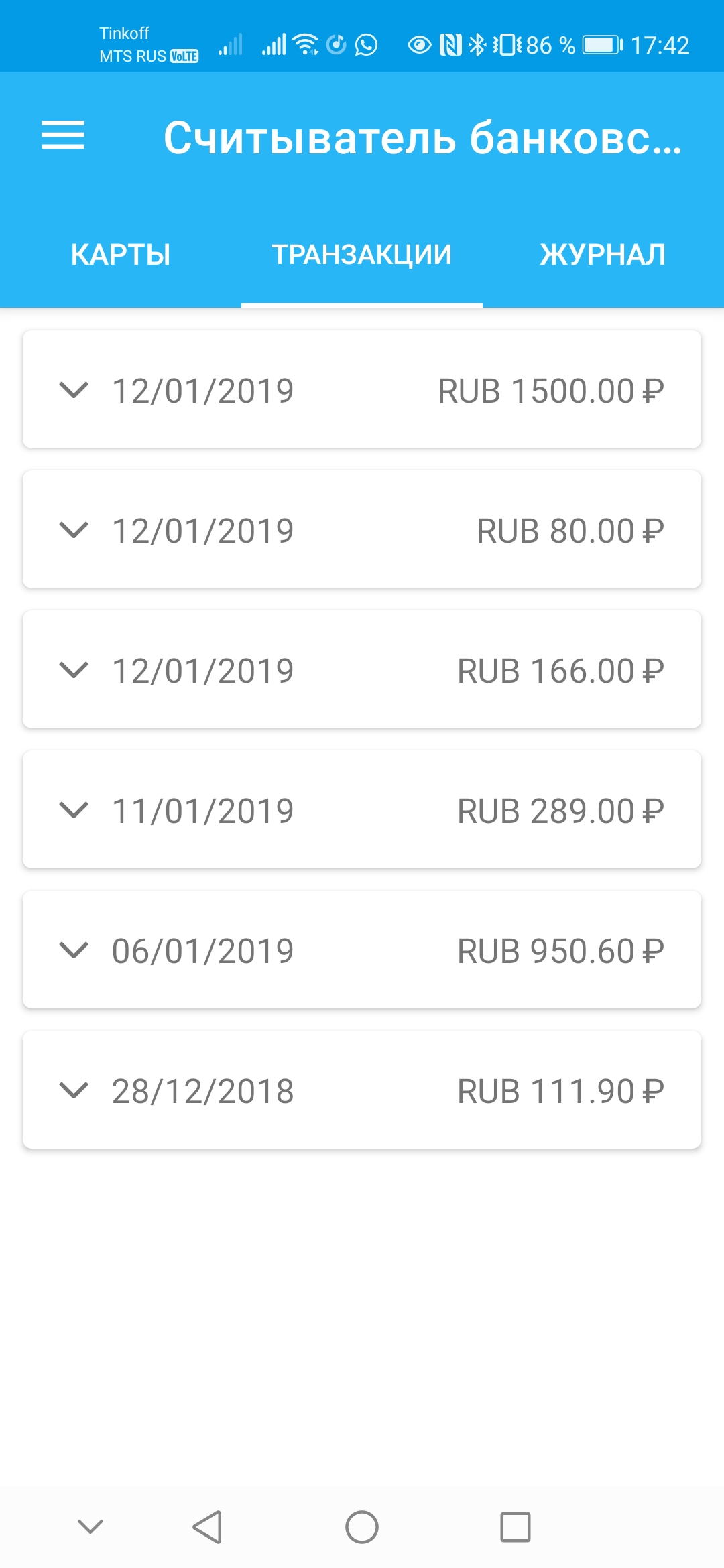
Task: Expand the 11/01/2019 transaction chevron
Action: tap(74, 810)
